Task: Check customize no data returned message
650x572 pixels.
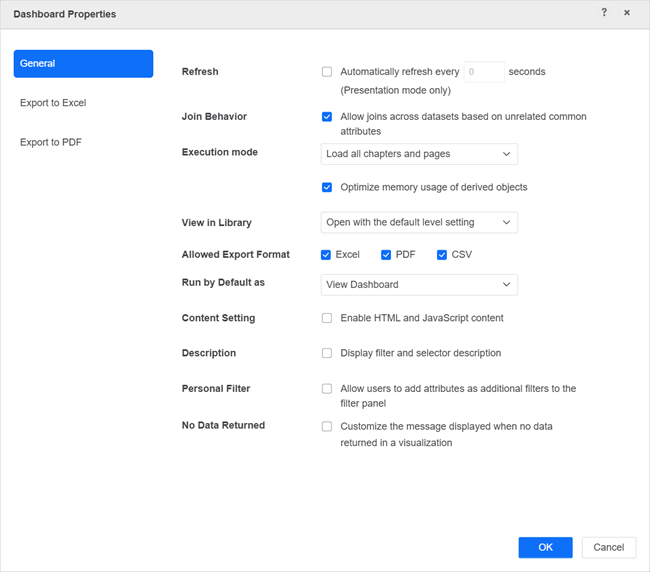Action: coord(327,426)
